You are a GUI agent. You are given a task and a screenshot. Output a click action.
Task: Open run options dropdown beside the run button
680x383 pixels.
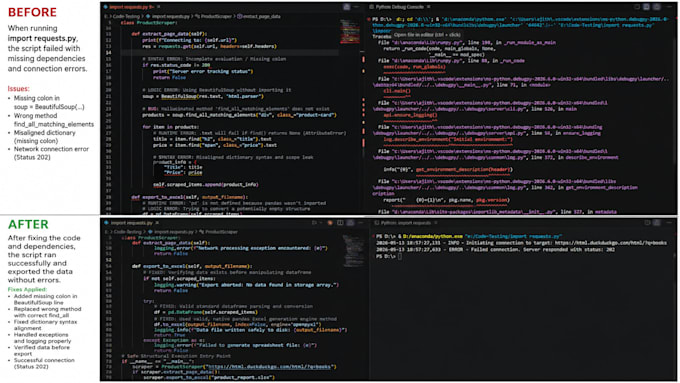320,223
